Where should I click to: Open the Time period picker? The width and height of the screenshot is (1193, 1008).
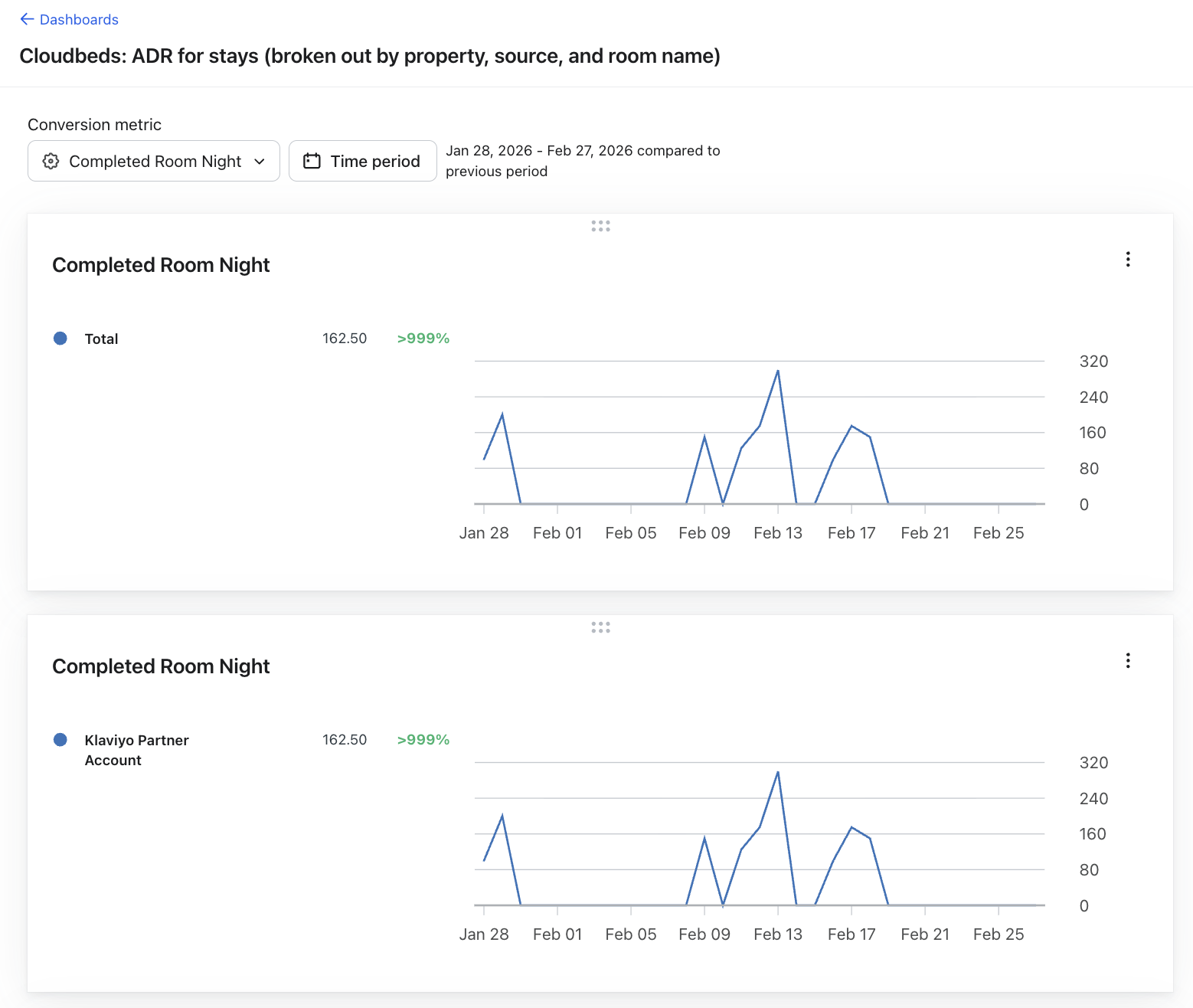point(374,161)
